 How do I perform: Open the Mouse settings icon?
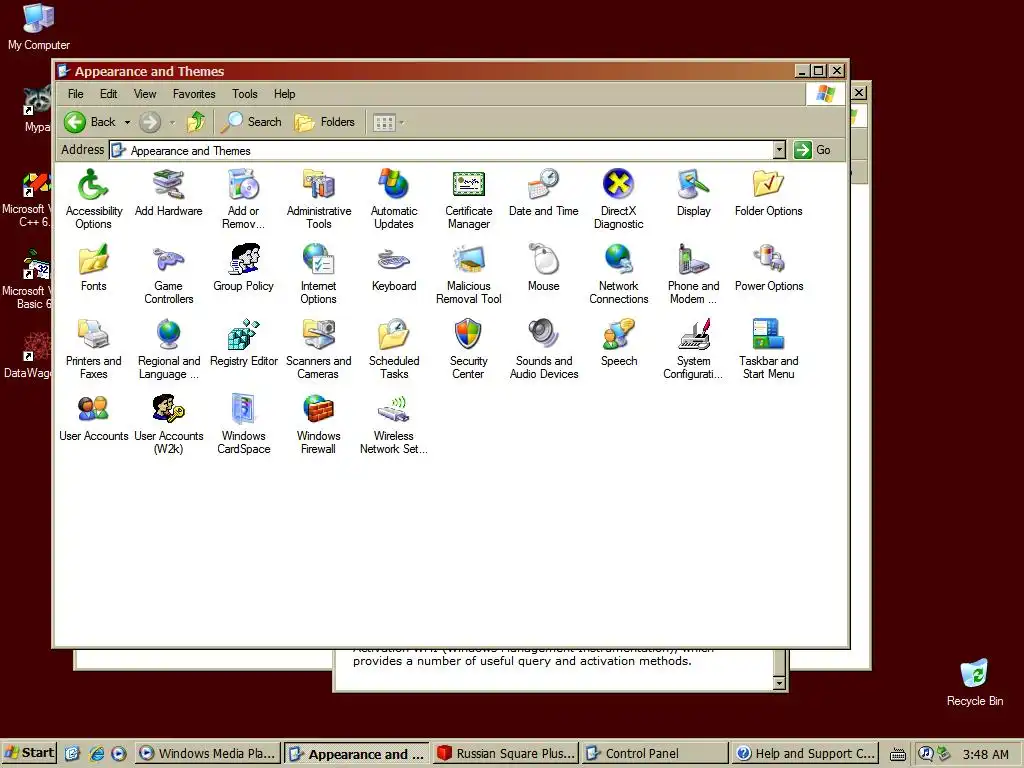pos(543,268)
